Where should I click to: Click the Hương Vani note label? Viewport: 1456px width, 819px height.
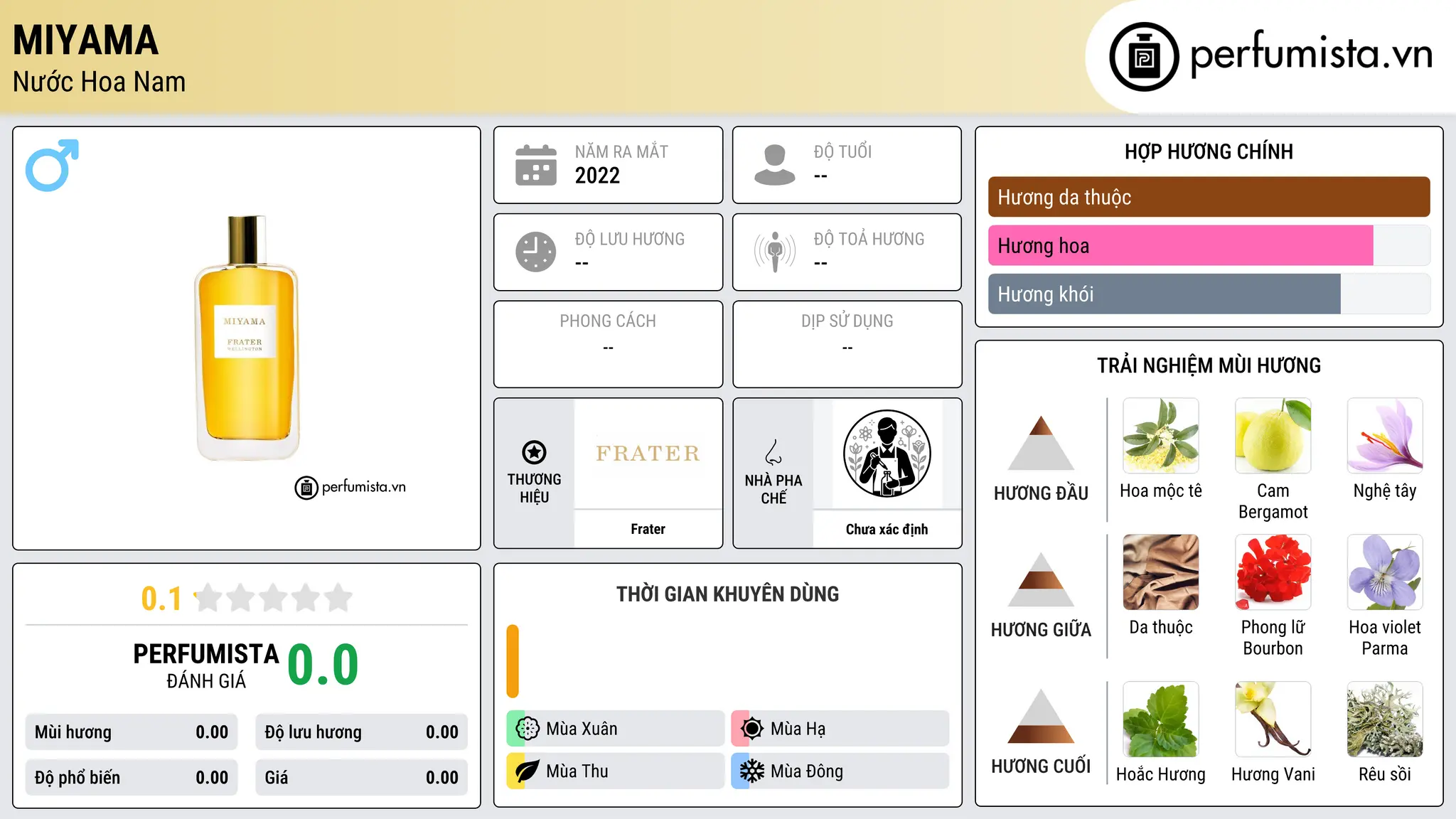coord(1273,774)
